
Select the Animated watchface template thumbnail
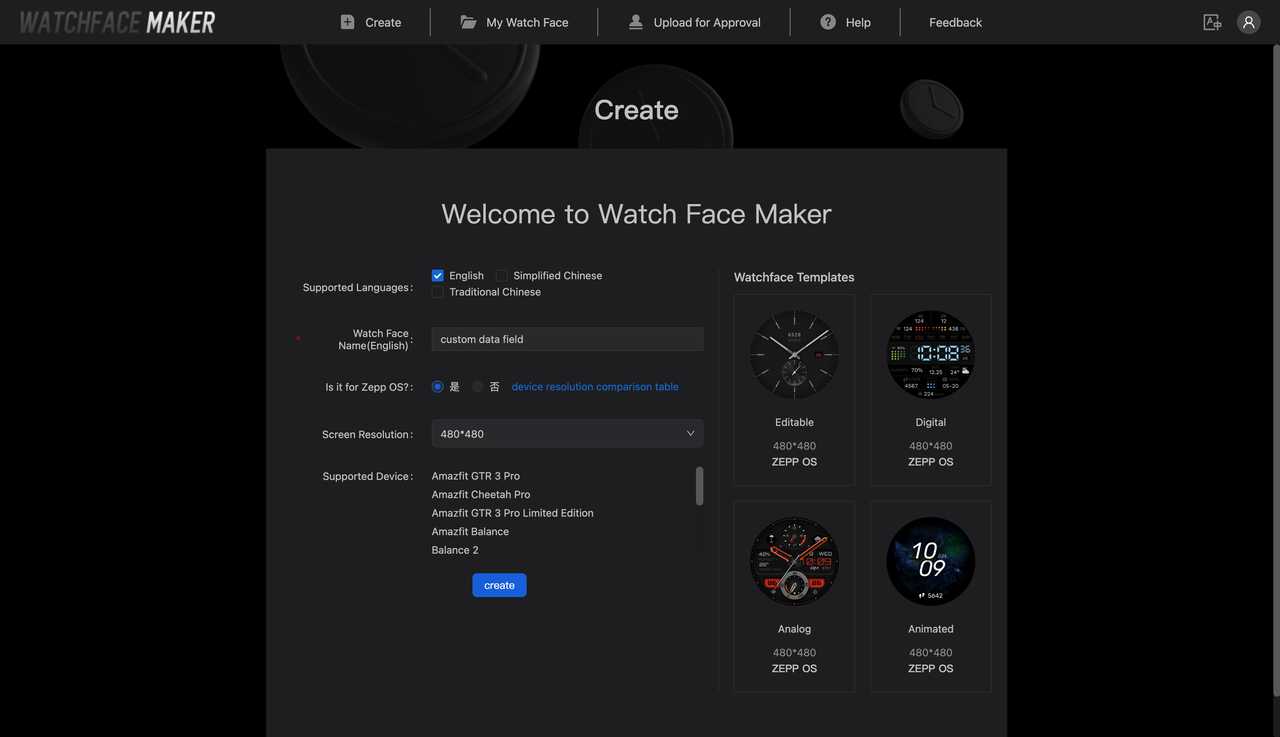click(x=930, y=561)
